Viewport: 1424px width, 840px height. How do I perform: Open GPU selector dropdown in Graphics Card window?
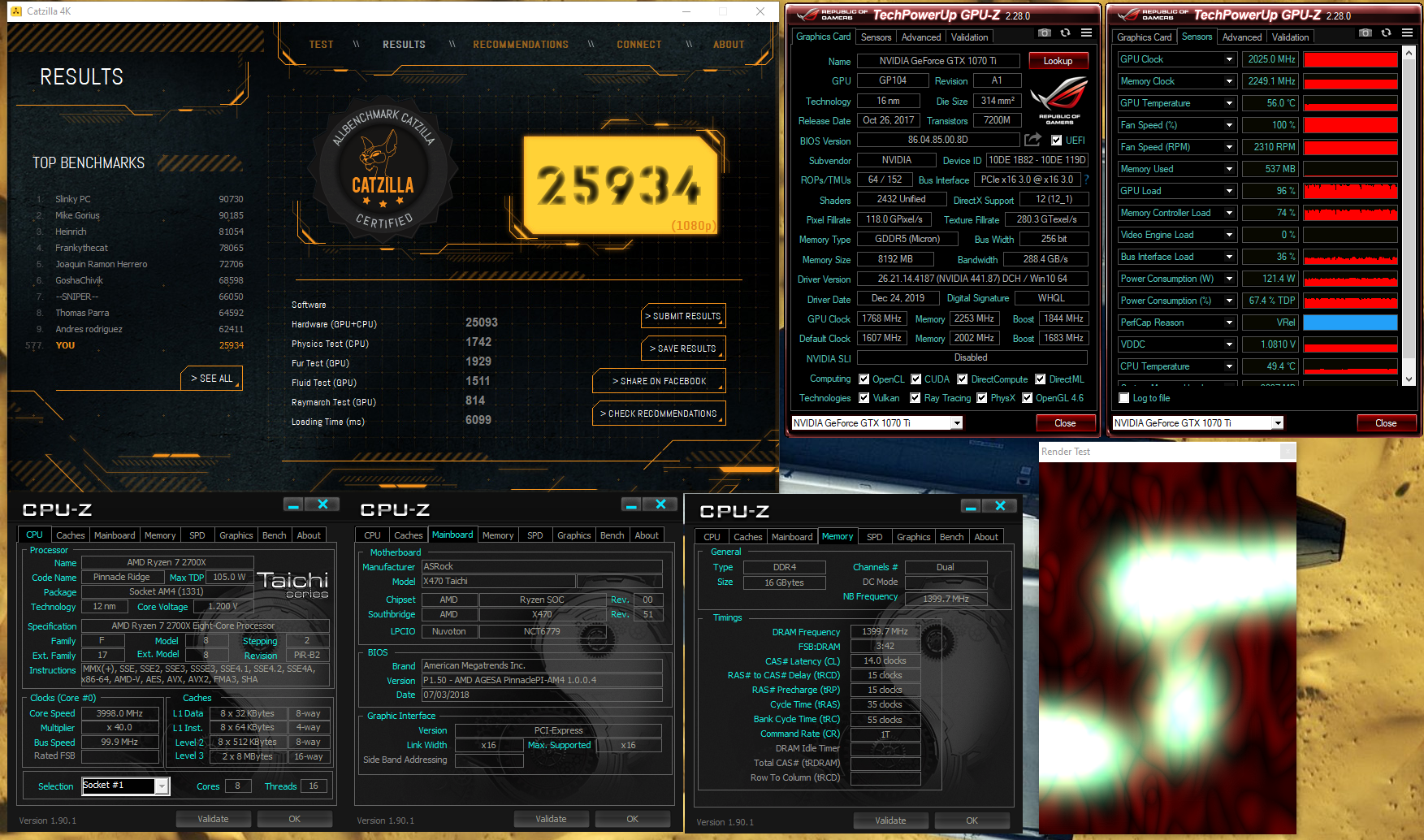coord(957,422)
